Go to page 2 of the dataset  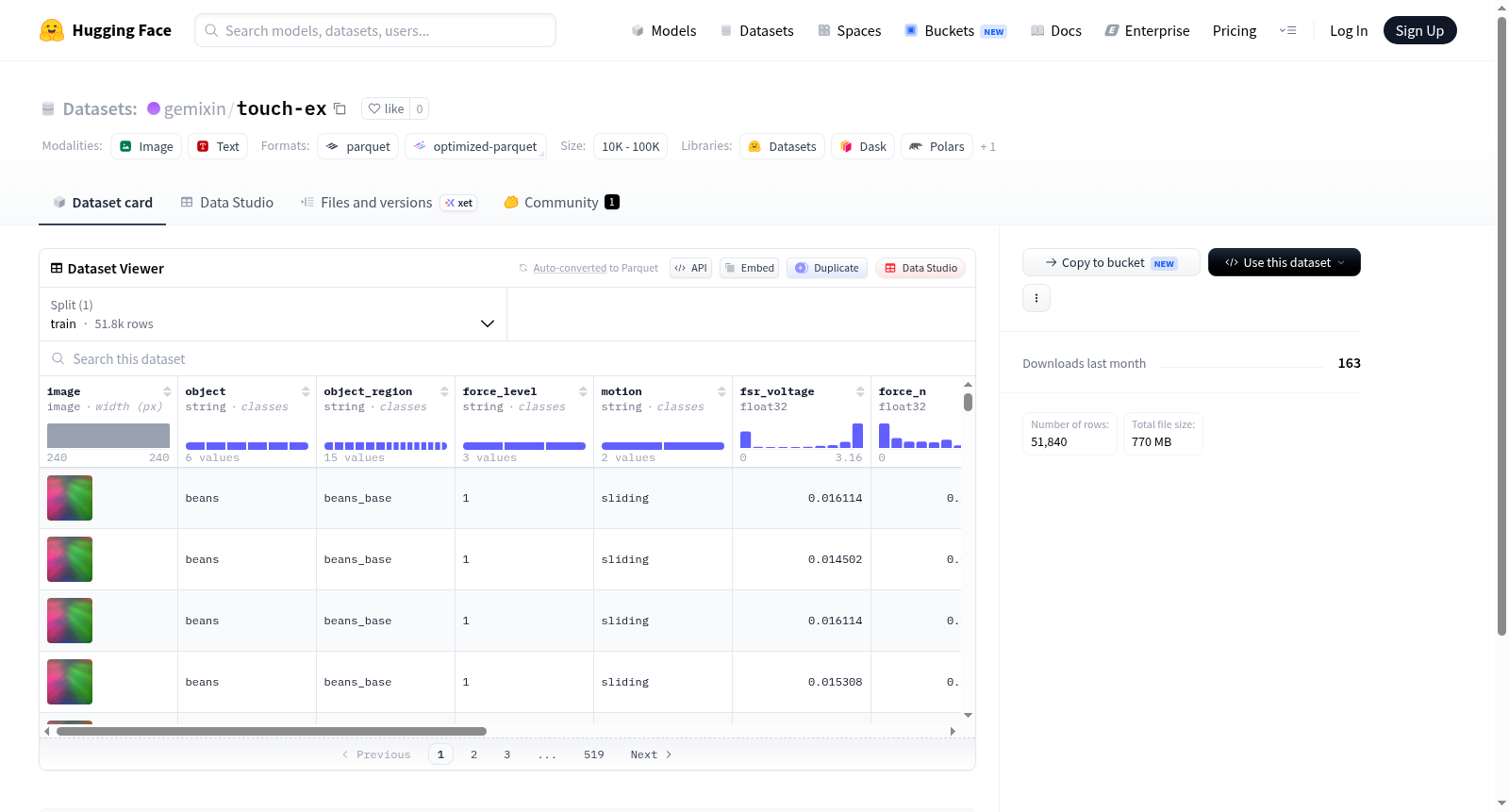473,754
